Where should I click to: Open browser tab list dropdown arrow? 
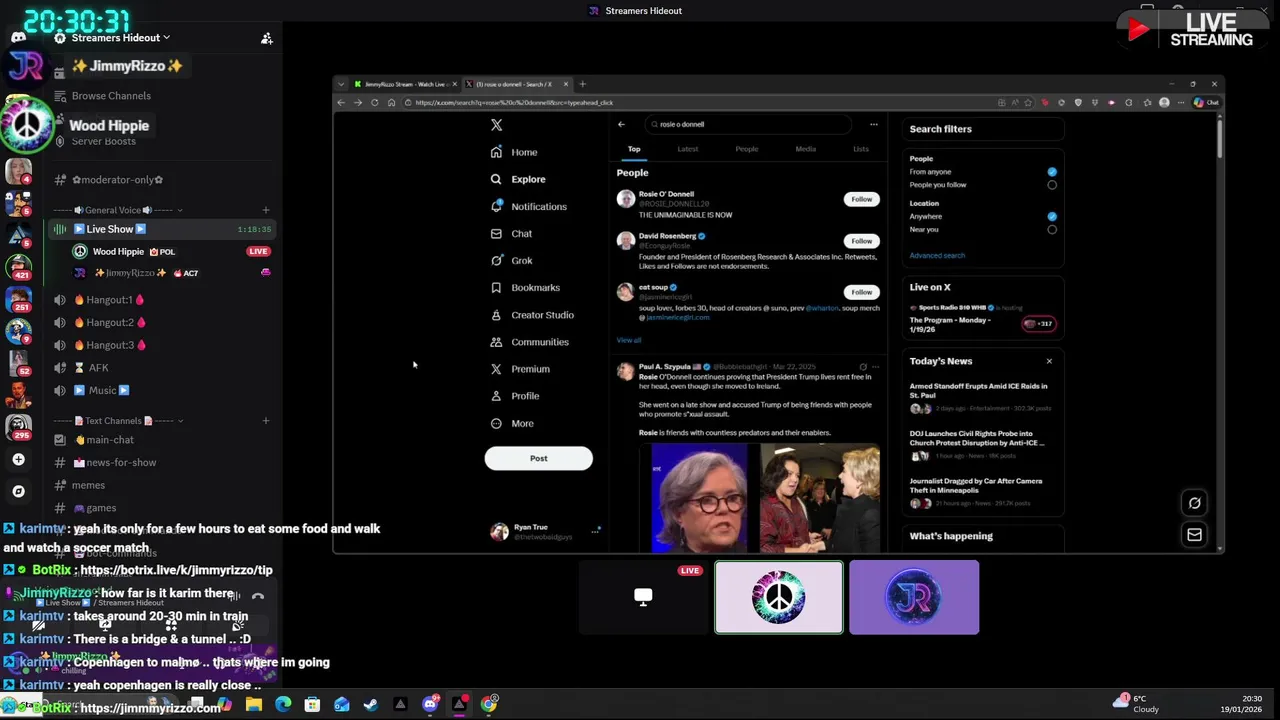(x=341, y=84)
